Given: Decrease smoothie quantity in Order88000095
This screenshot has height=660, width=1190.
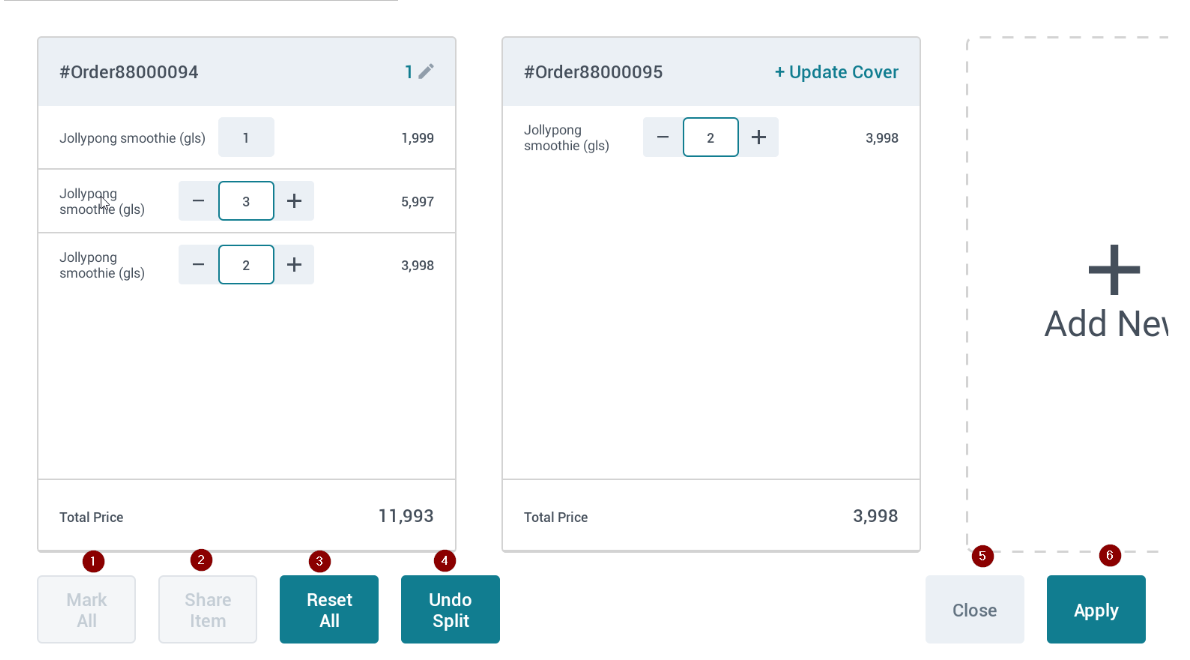Looking at the screenshot, I should pos(662,137).
